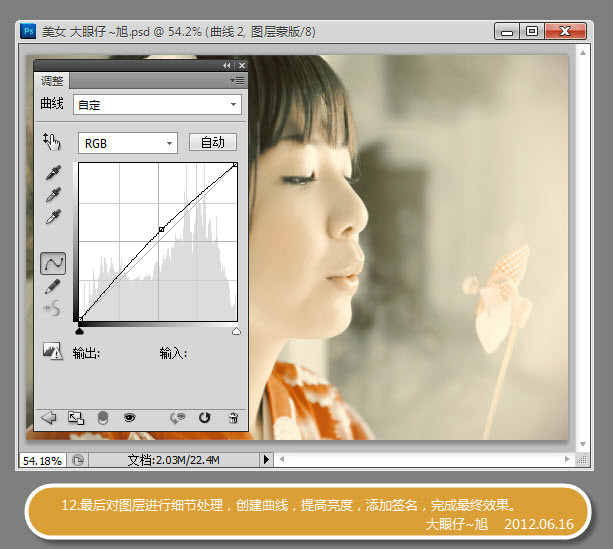Viewport: 613px width, 549px height.
Task: Pick the gray point eyedropper
Action: 53,195
